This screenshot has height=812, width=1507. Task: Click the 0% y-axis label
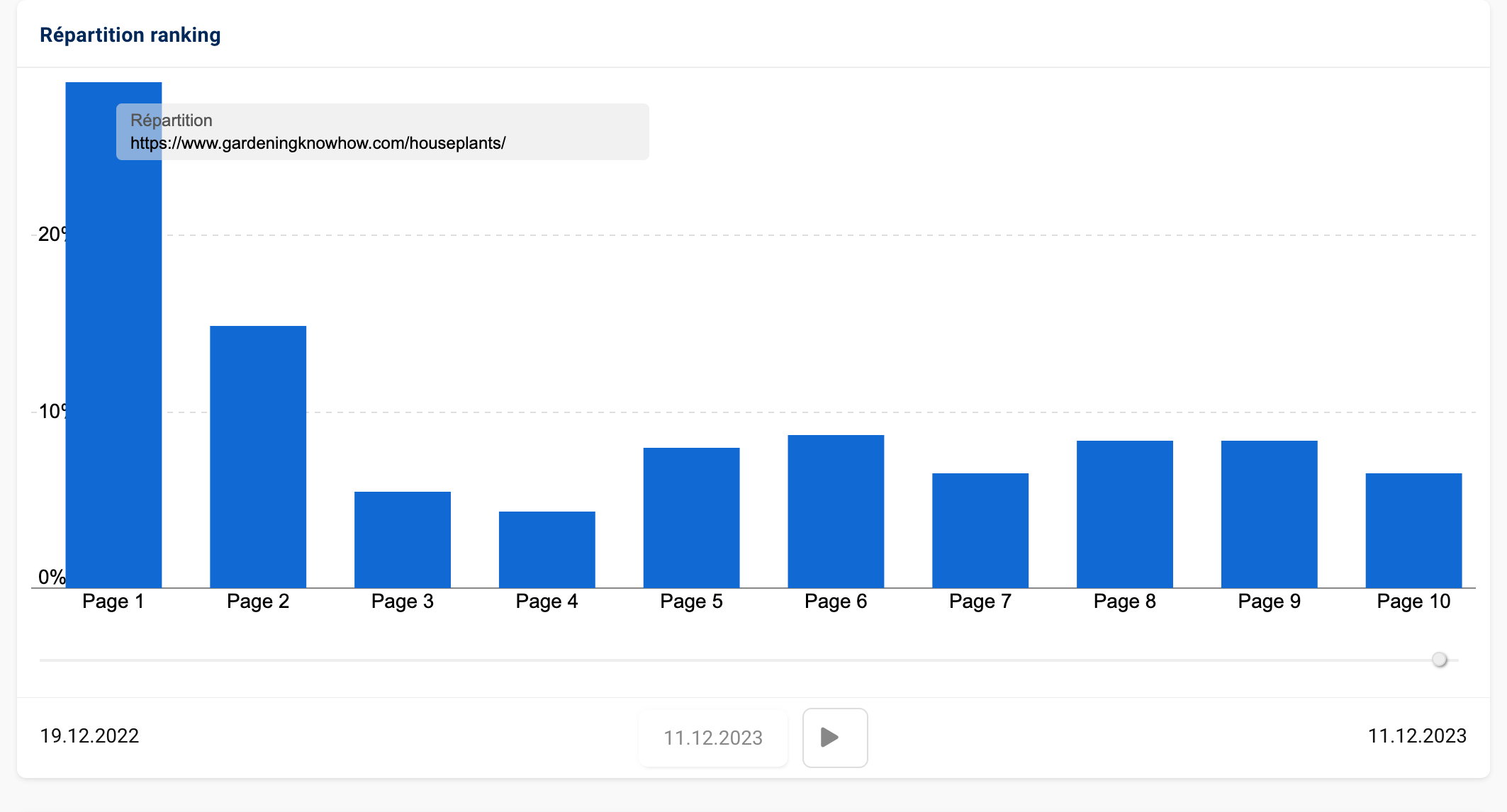tap(52, 577)
